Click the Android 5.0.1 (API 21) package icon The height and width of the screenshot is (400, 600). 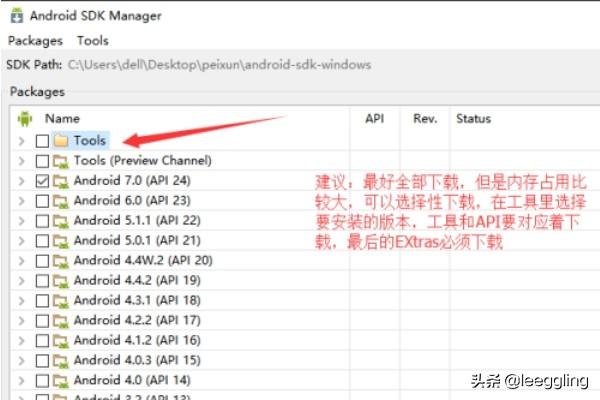(61, 241)
